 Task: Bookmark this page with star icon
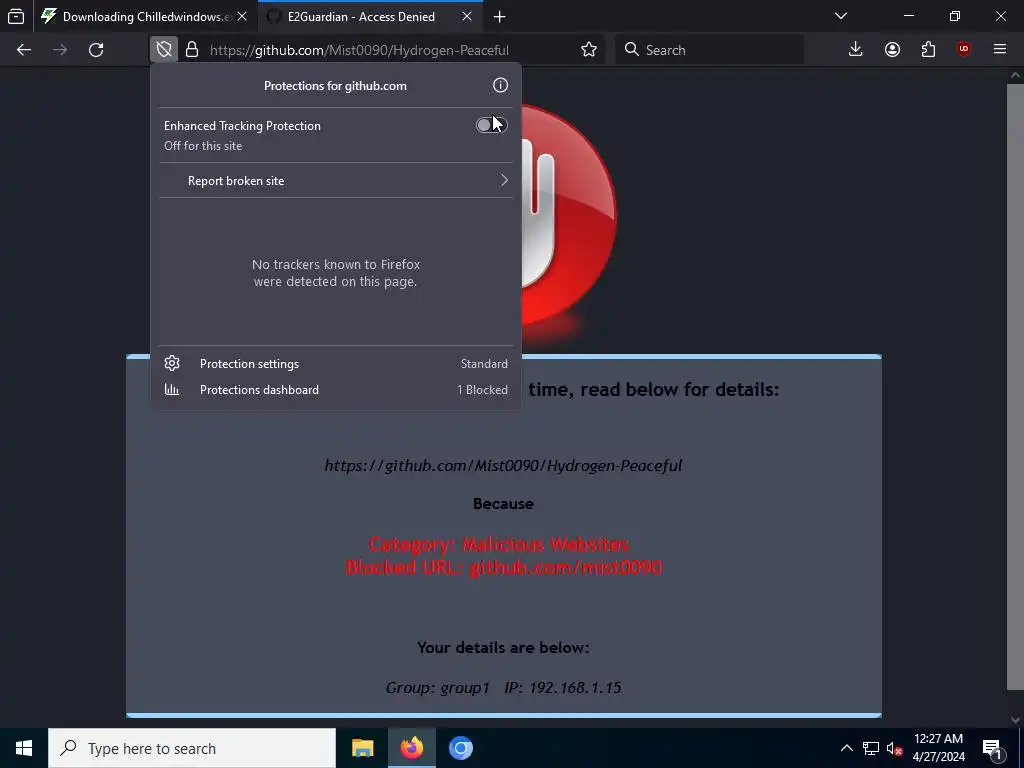(x=589, y=50)
